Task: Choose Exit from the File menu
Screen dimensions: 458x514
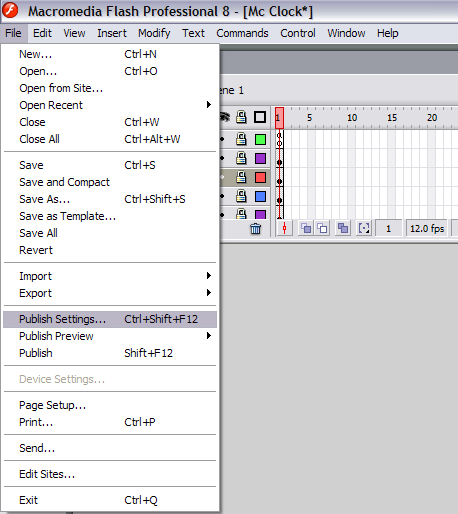Action: pos(110,500)
